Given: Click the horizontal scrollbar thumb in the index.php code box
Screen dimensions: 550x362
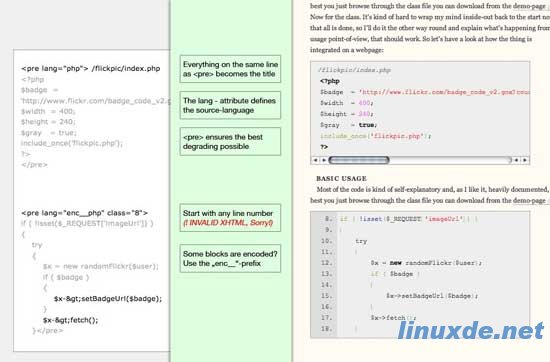Looking at the screenshot, I should (x=359, y=160).
